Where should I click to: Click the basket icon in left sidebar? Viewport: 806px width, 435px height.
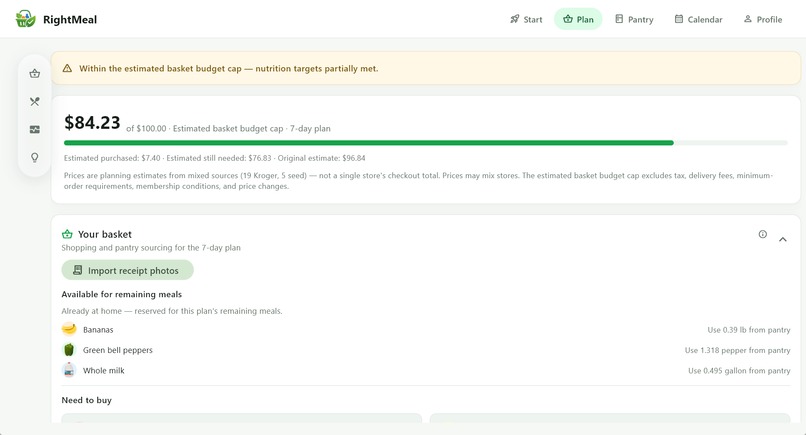click(x=34, y=74)
